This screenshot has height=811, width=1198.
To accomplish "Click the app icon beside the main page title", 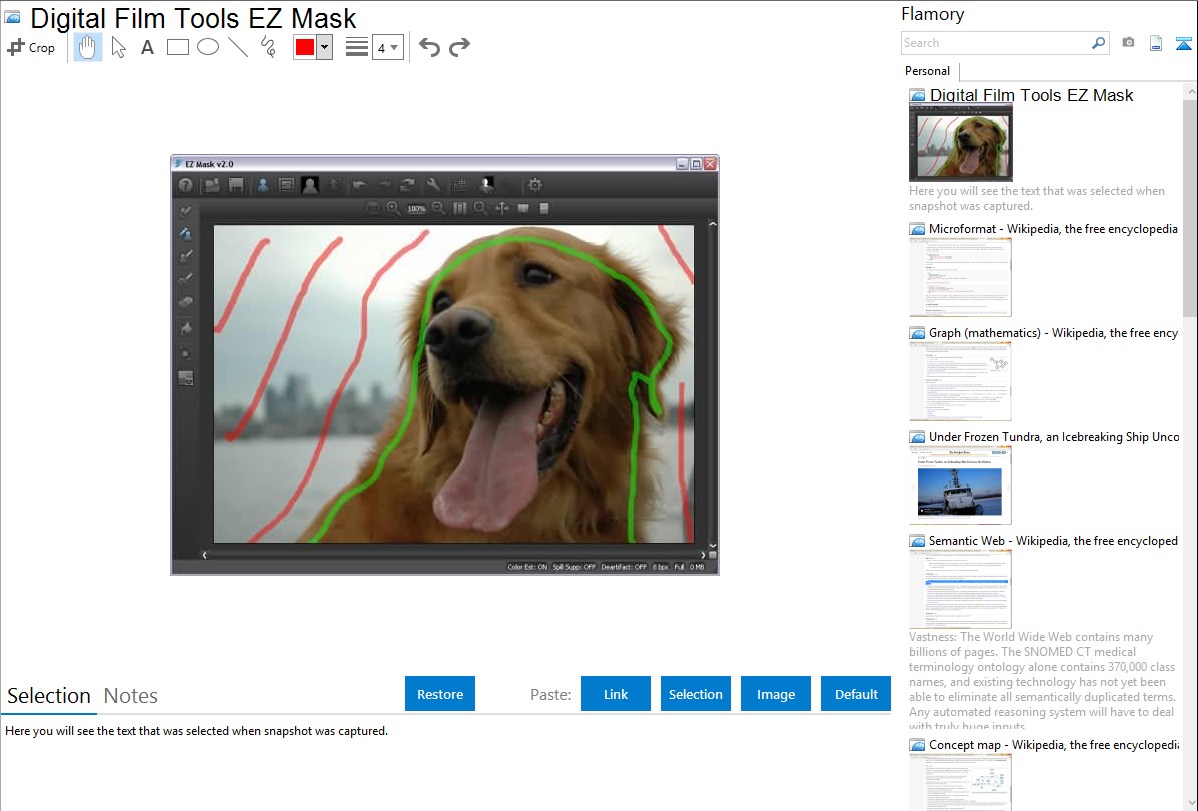I will (x=13, y=18).
